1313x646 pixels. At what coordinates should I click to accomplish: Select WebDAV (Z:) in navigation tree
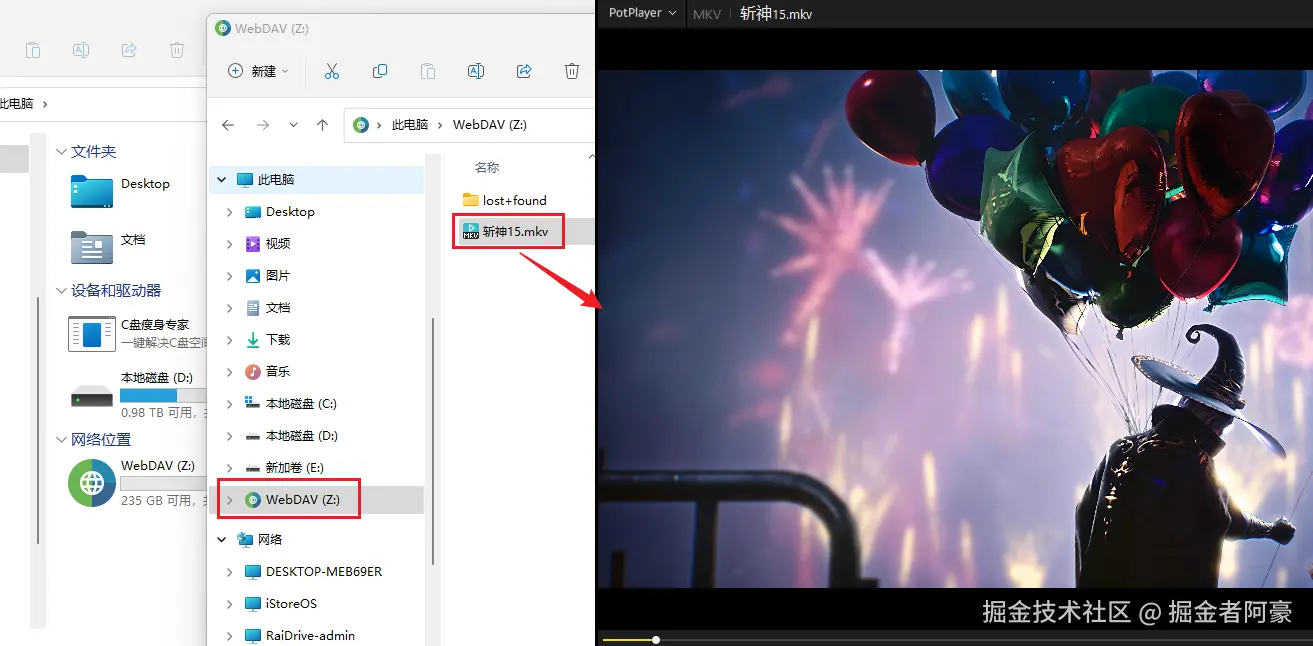[302, 500]
